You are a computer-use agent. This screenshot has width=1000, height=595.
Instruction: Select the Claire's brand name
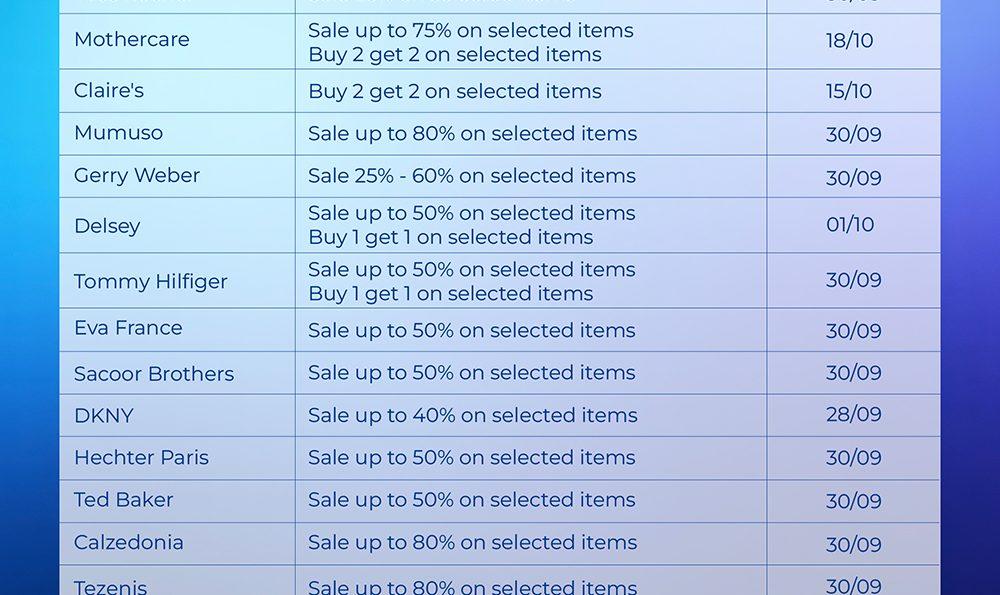click(109, 91)
